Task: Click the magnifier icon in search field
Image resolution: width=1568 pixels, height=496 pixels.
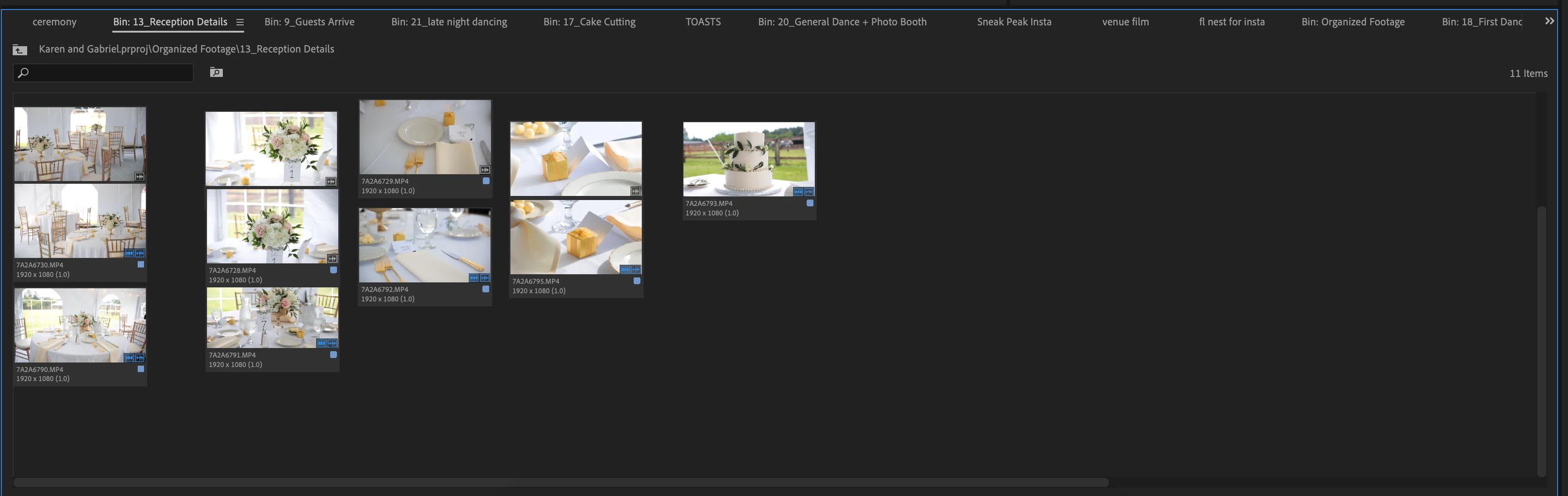Action: coord(23,73)
